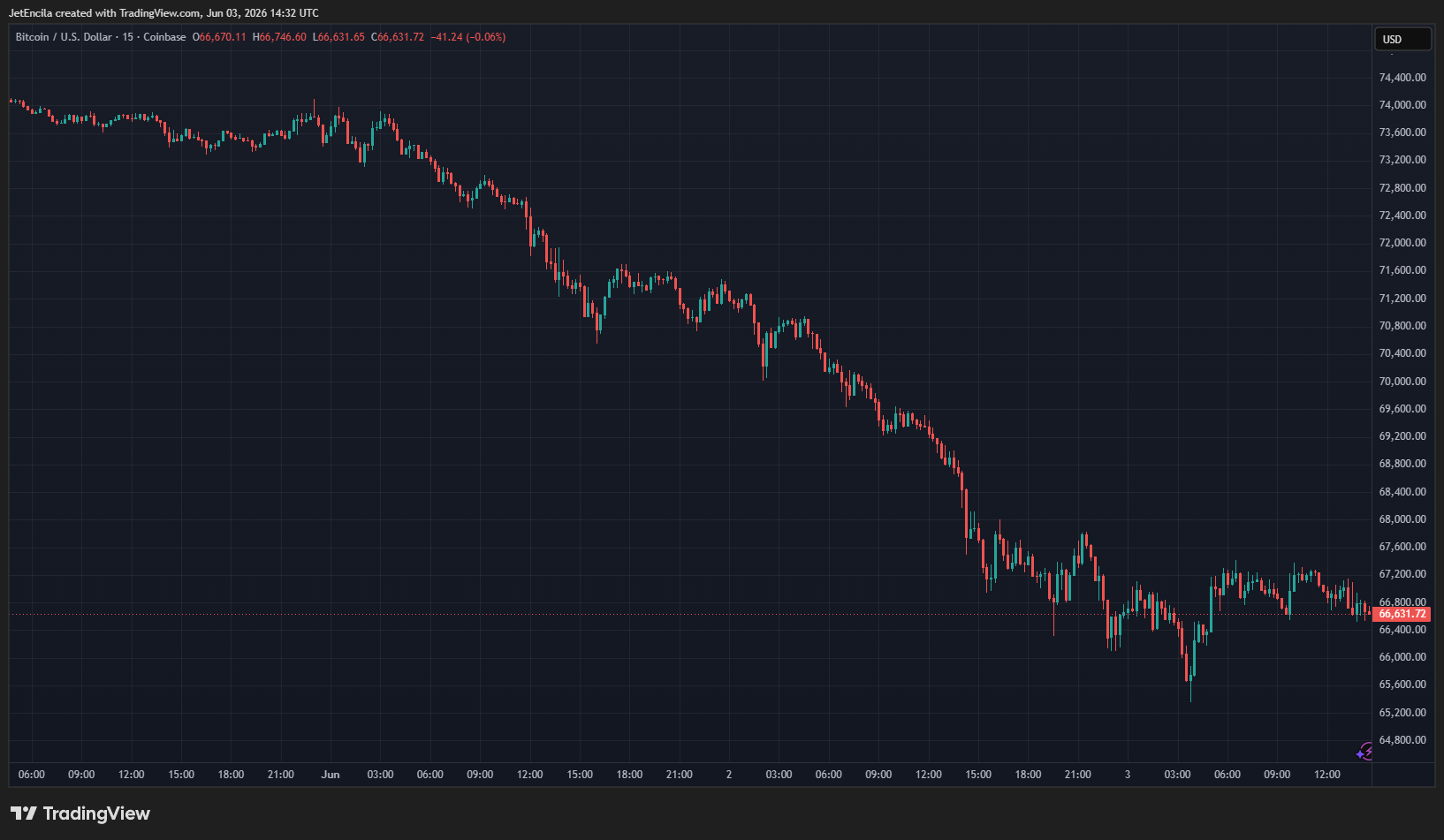Click the 71,600.00 price axis label

[x=1402, y=270]
